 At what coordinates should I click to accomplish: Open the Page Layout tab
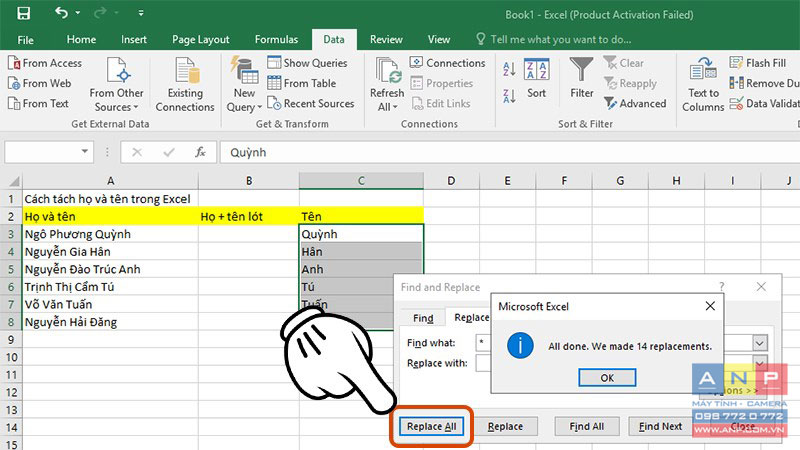click(201, 39)
